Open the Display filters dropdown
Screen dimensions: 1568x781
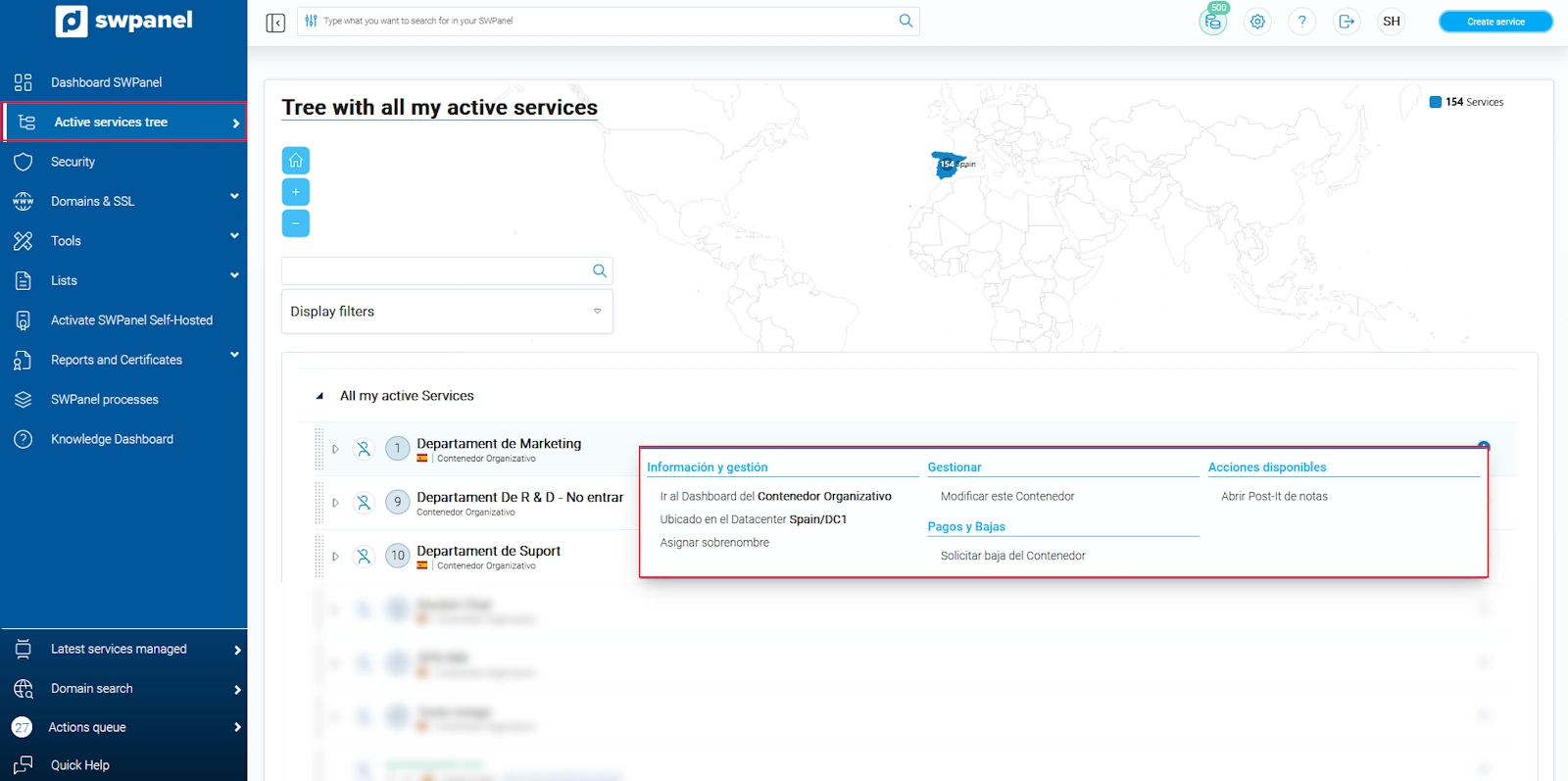[x=447, y=312]
